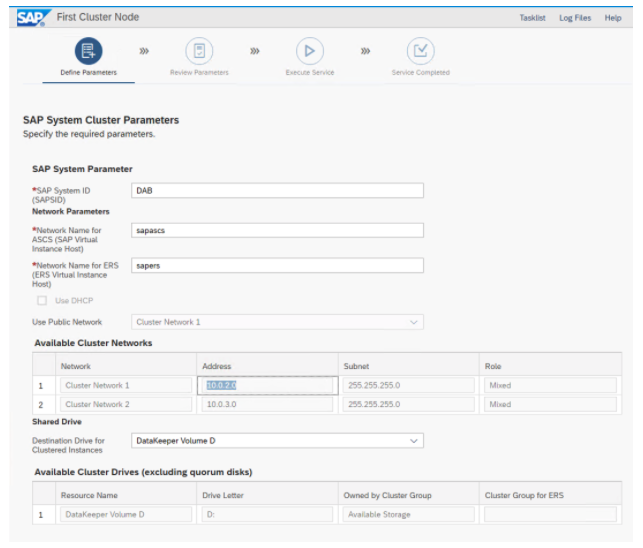Open the Use Public Network dropdown
This screenshot has height=548, width=643.
tap(277, 322)
